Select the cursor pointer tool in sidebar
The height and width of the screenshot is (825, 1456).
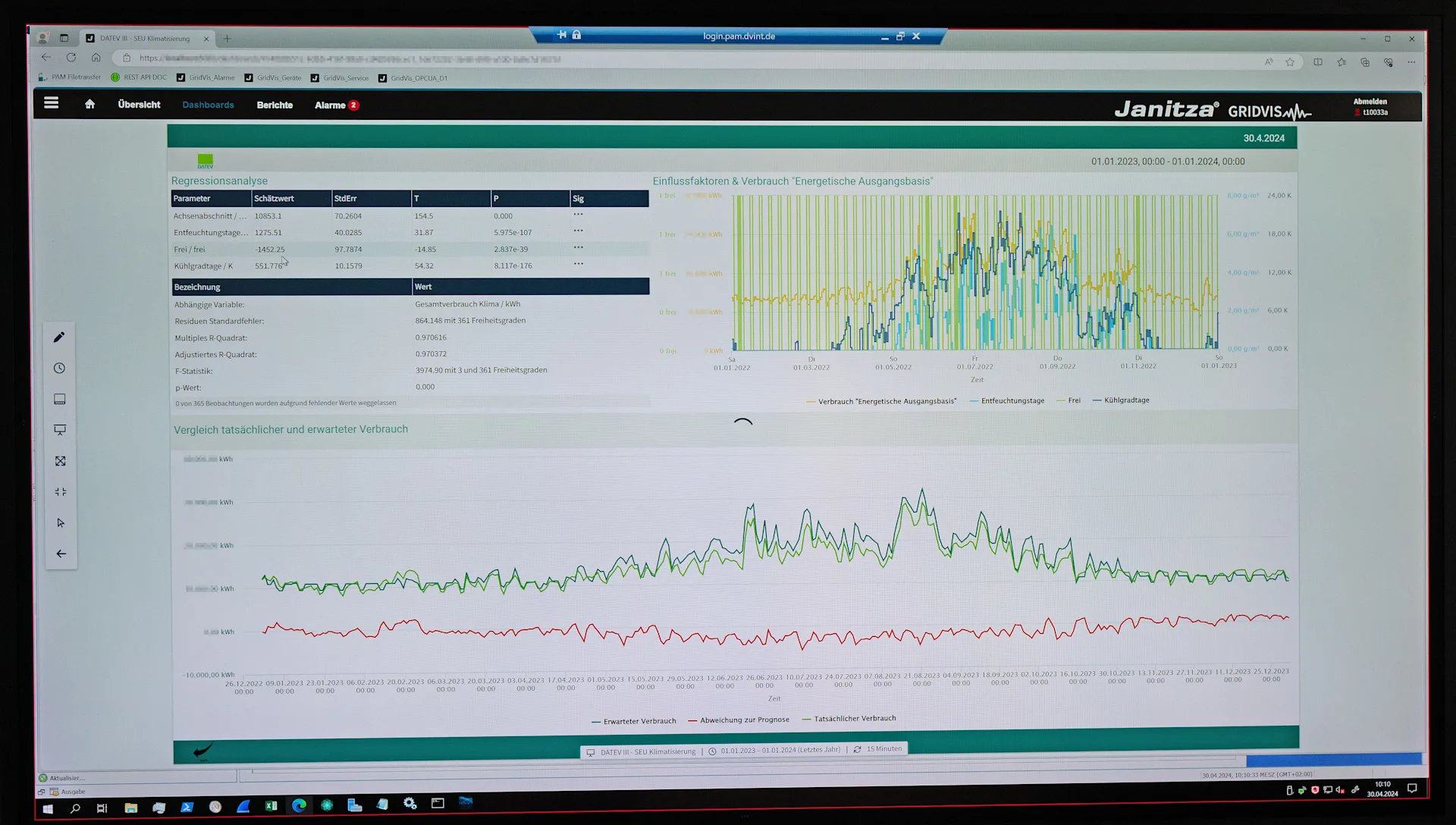coord(60,522)
